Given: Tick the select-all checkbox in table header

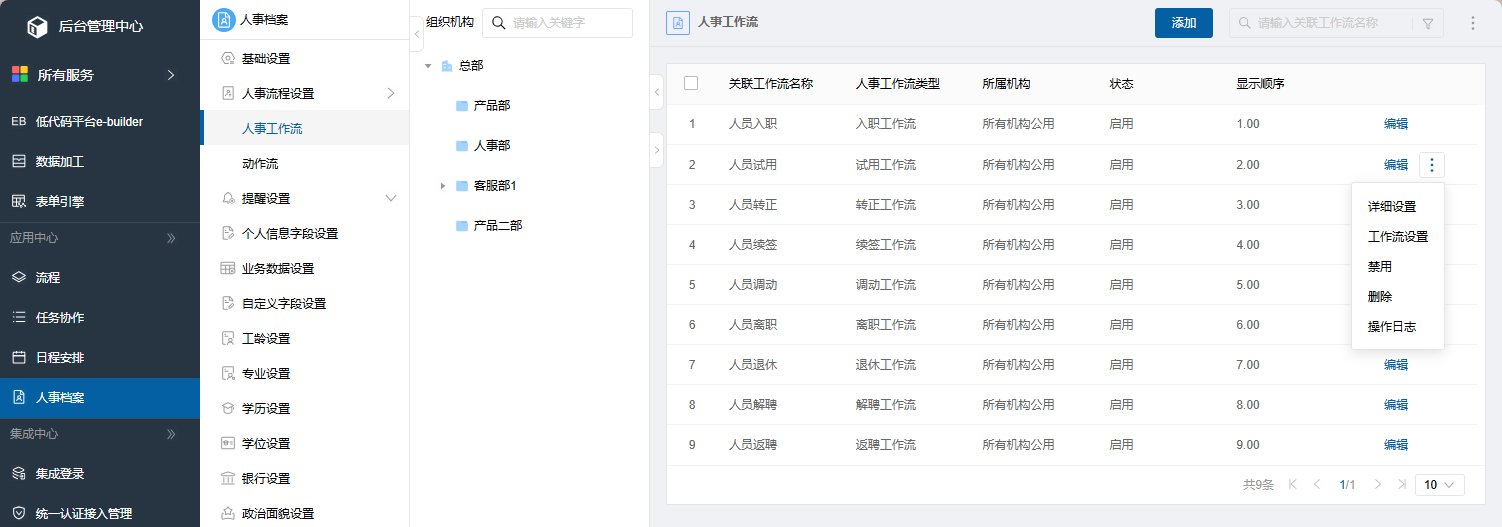Looking at the screenshot, I should 691,83.
